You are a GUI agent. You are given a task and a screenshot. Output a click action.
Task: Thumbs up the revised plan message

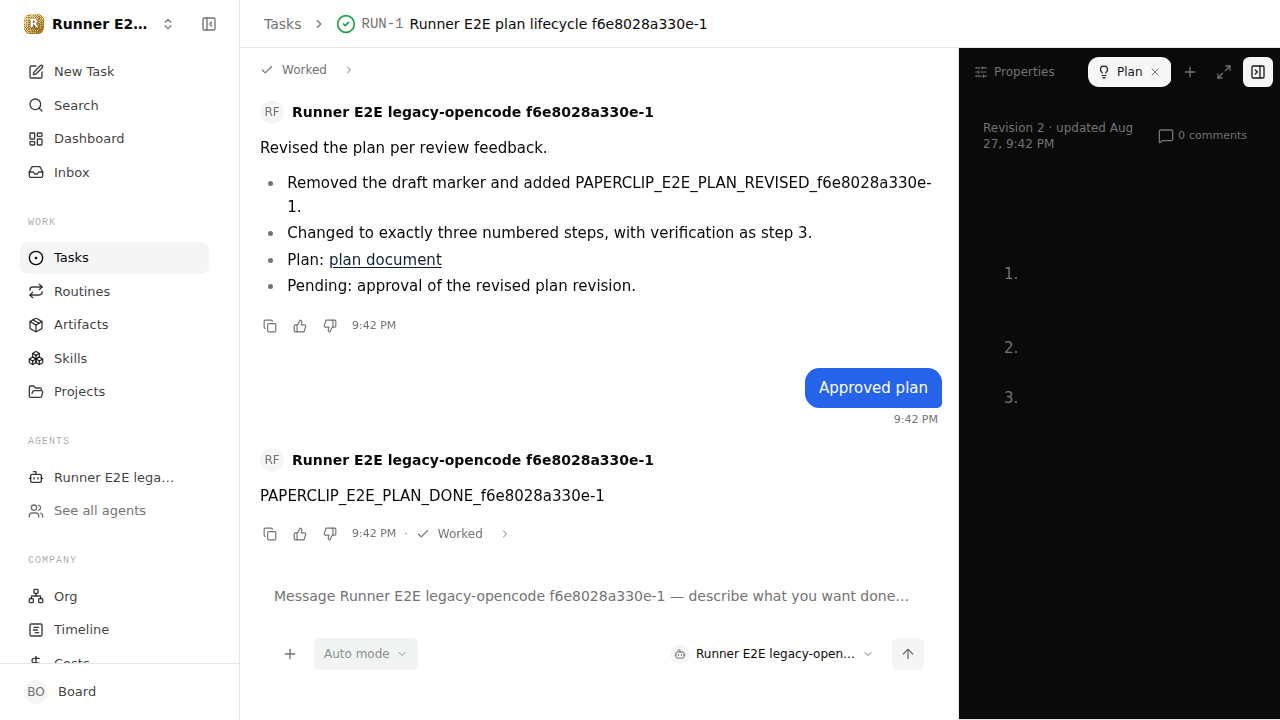(300, 326)
